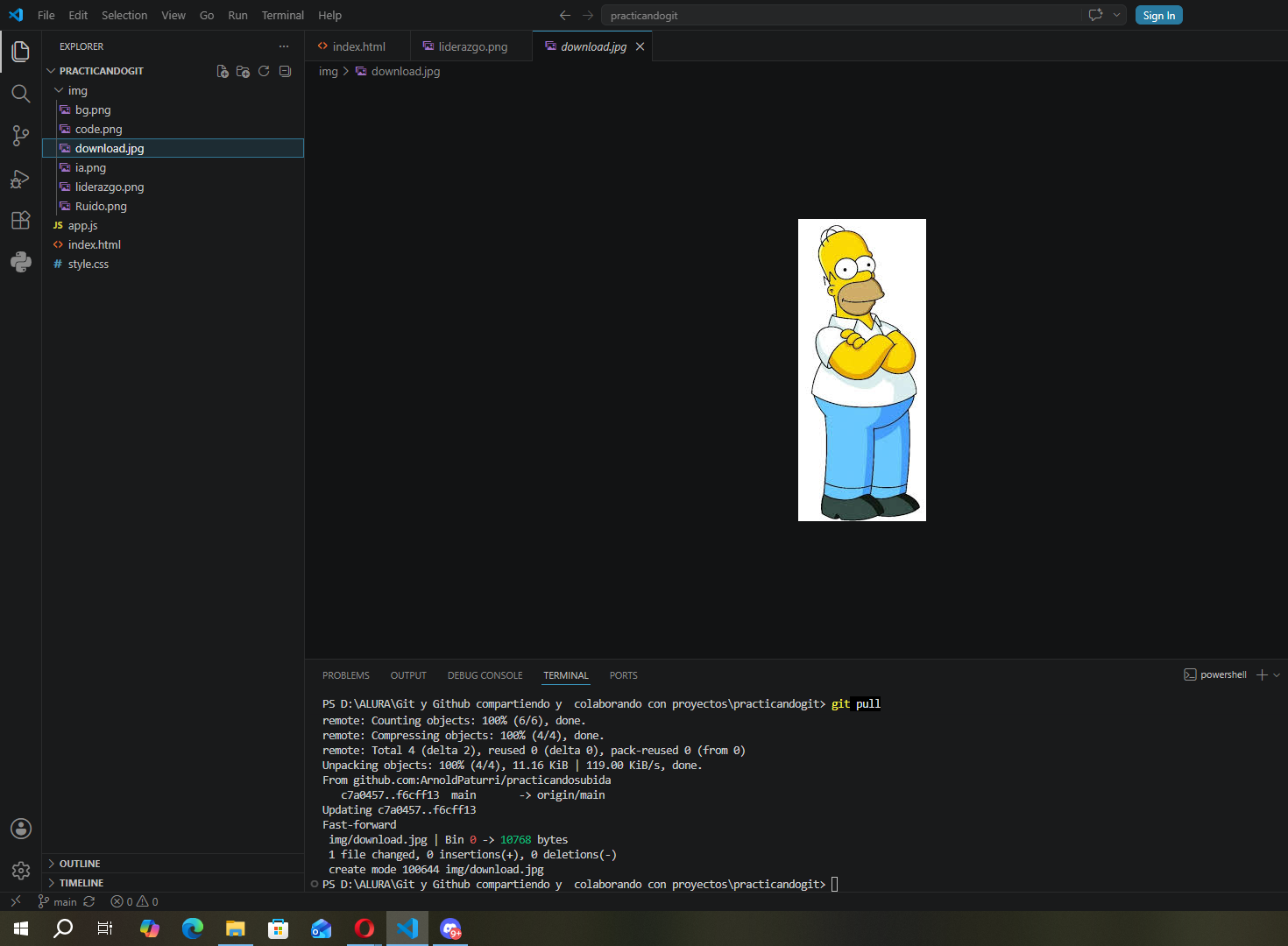Open the Go menu
Image resolution: width=1288 pixels, height=946 pixels.
pos(207,15)
